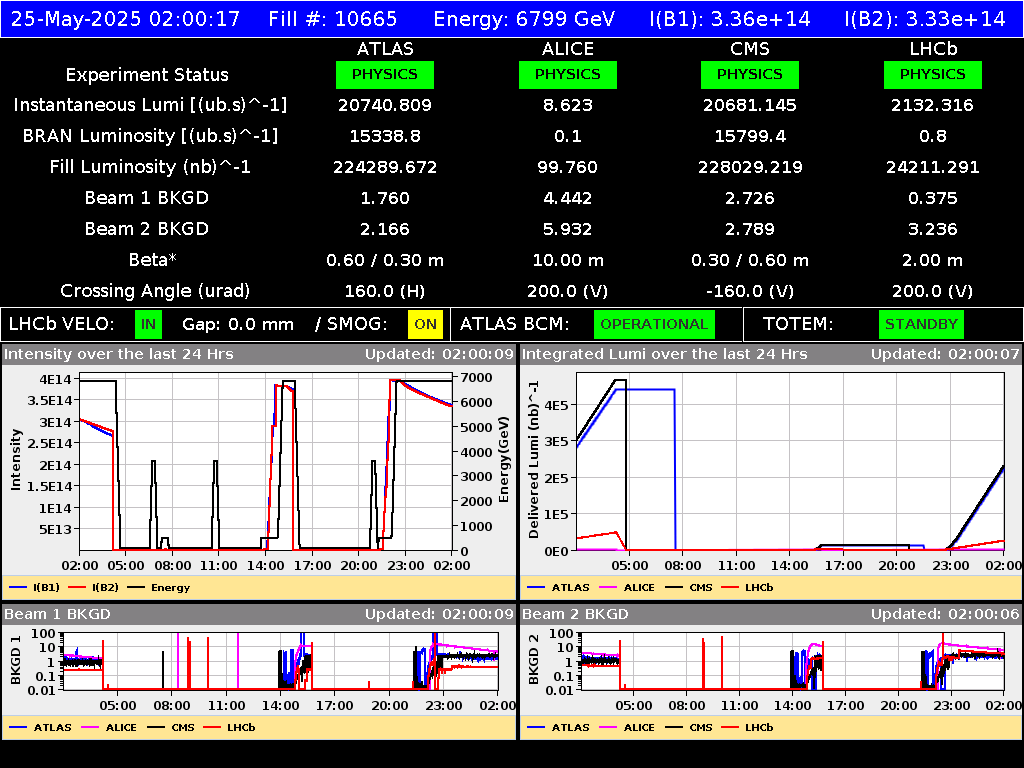1024x768 pixels.
Task: Click the LHCb column header
Action: (933, 49)
